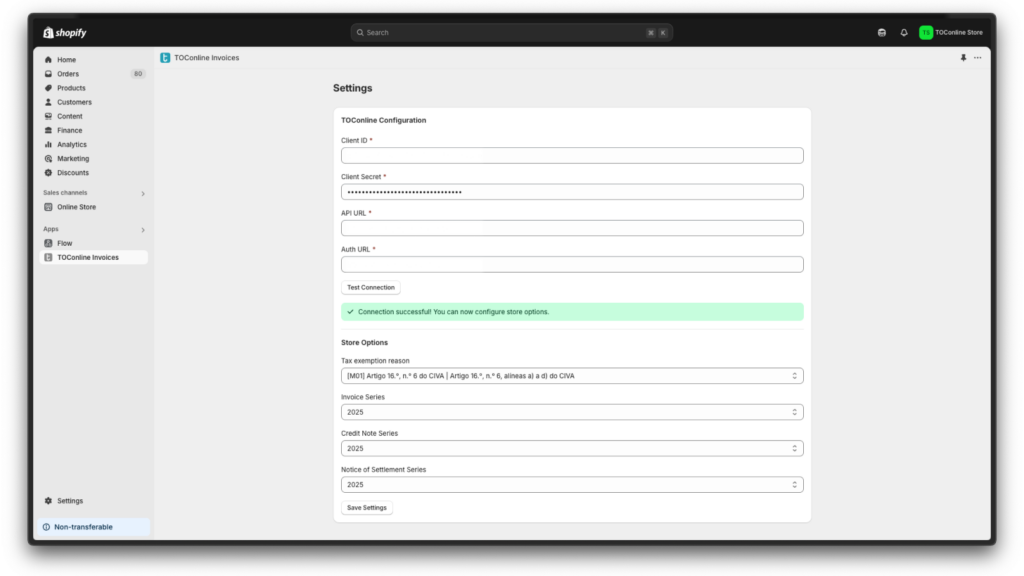Click the TS store avatar
Viewport: 1024px width, 576px height.
926,33
